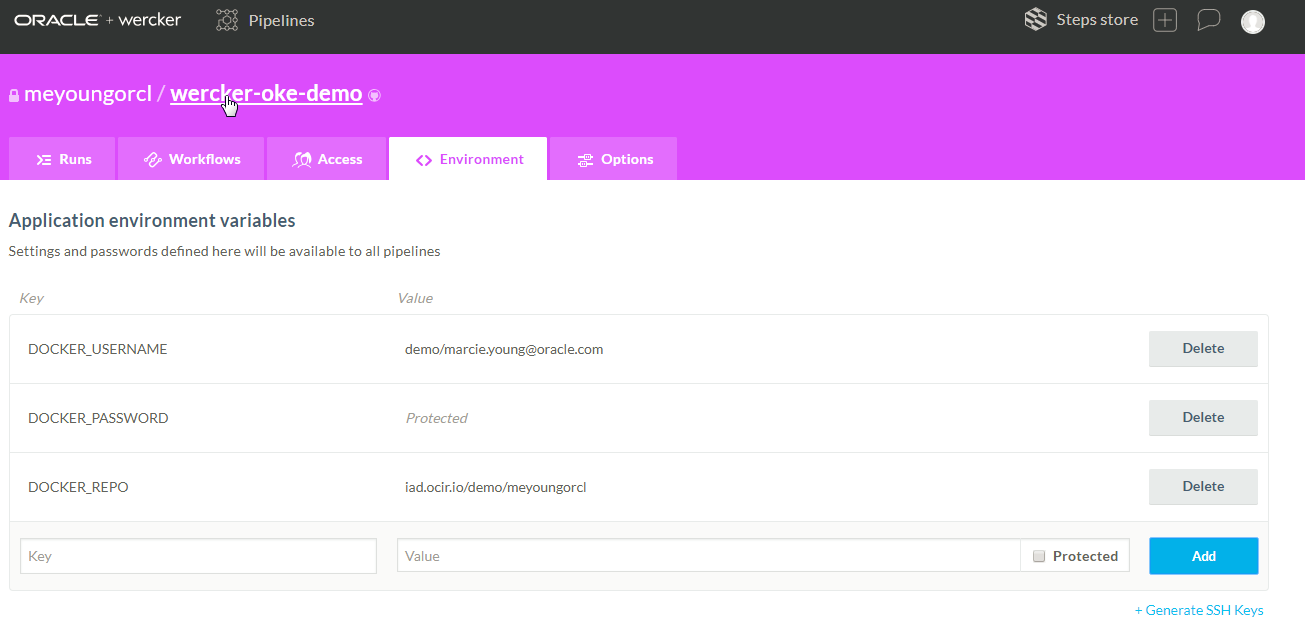Delete the DOCKER_PASSWORD variable
This screenshot has height=638, width=1305.
pos(1203,418)
